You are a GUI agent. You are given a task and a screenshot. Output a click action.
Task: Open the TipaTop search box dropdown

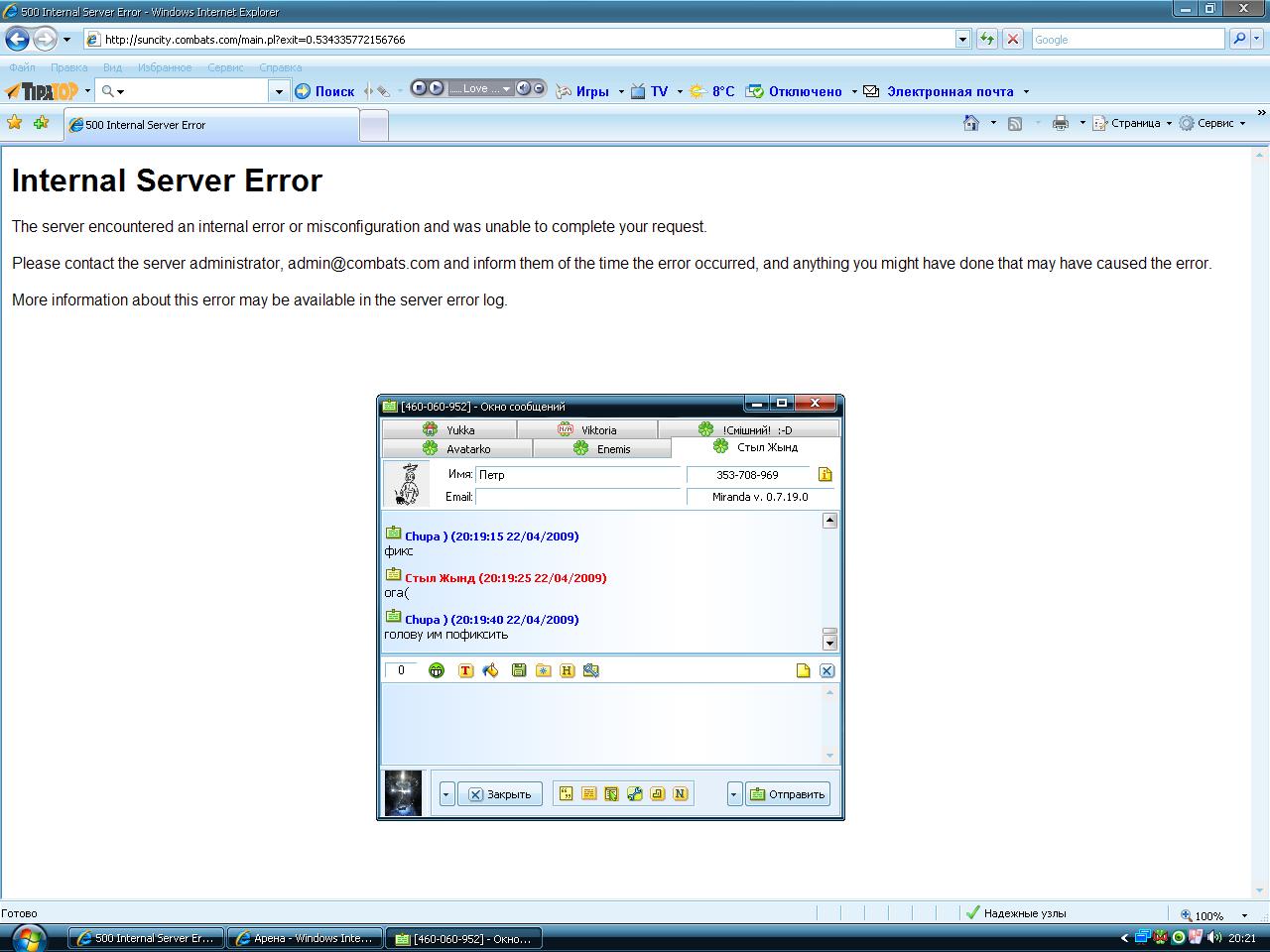click(x=279, y=91)
